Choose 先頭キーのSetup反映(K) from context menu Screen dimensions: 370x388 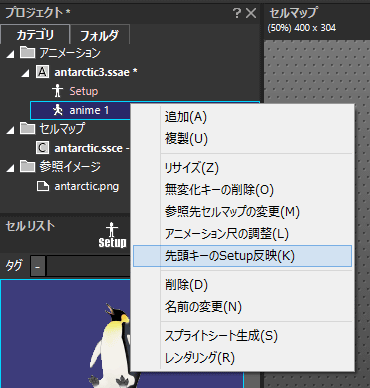[x=242, y=256]
